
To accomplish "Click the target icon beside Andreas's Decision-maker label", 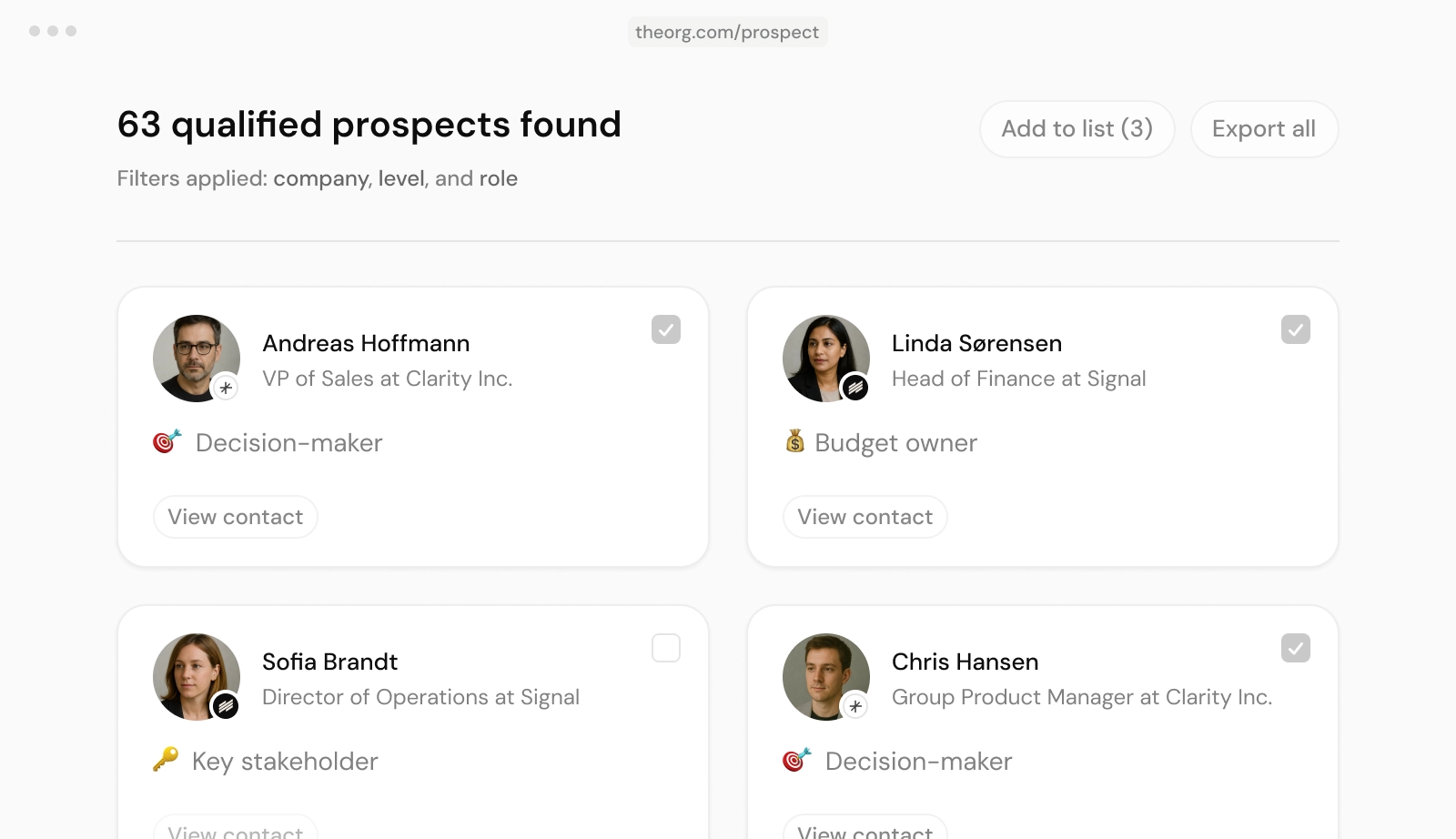I will pyautogui.click(x=167, y=441).
